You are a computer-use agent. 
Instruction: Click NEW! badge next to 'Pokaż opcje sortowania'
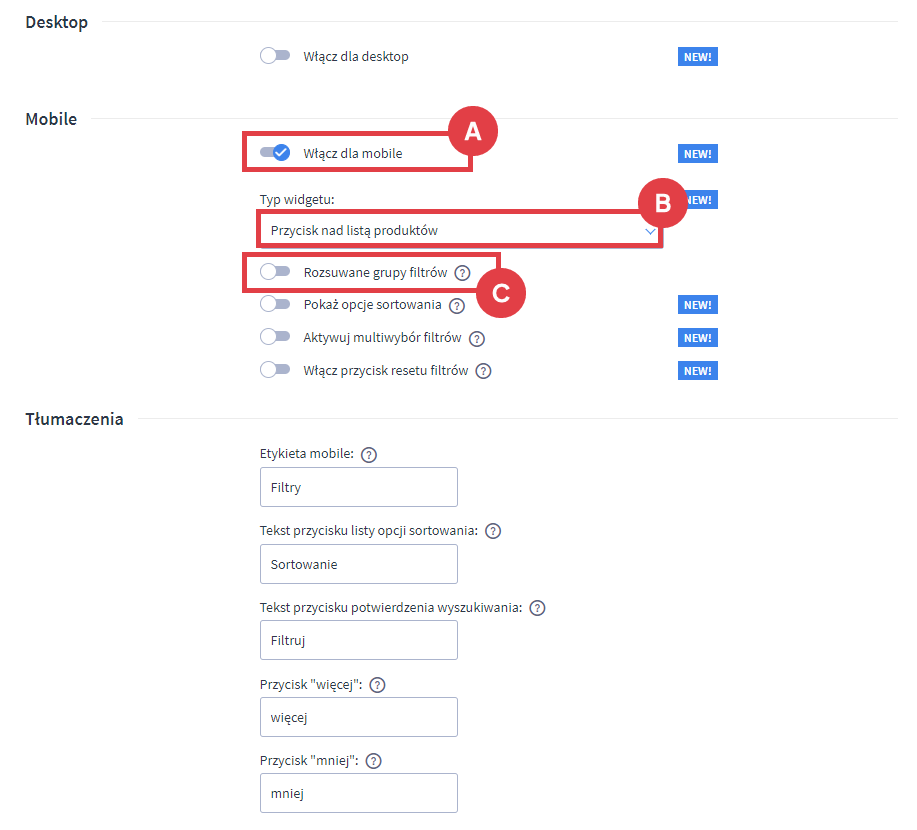click(698, 305)
